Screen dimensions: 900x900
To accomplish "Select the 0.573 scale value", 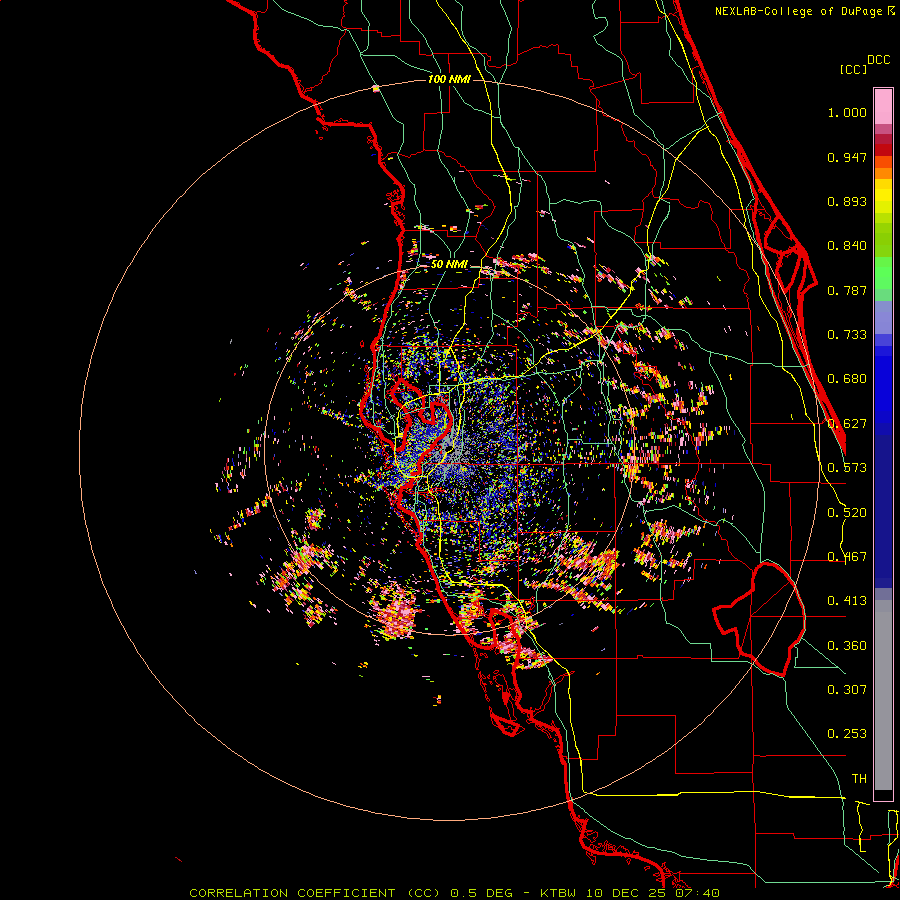I will (847, 468).
